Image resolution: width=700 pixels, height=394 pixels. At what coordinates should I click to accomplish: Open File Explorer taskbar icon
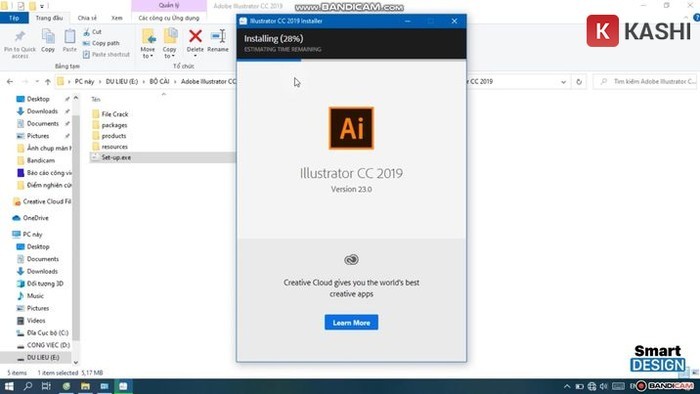coord(85,386)
